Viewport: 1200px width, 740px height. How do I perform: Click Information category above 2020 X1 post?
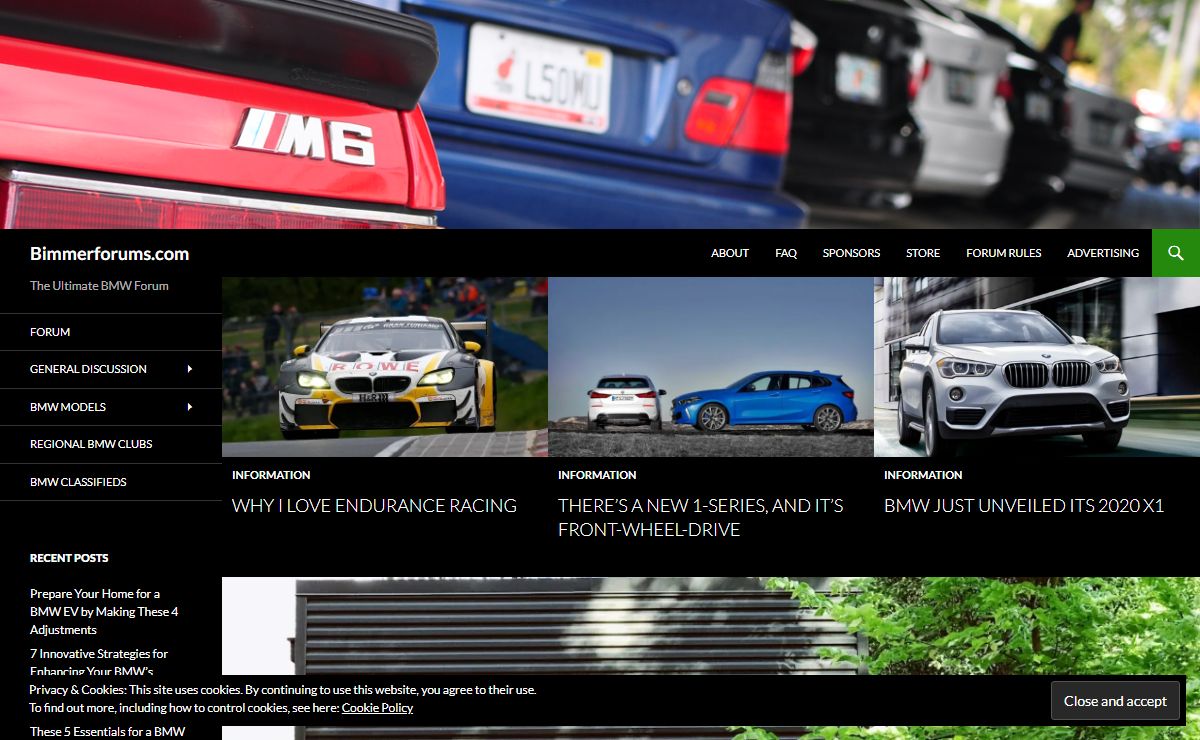point(923,475)
